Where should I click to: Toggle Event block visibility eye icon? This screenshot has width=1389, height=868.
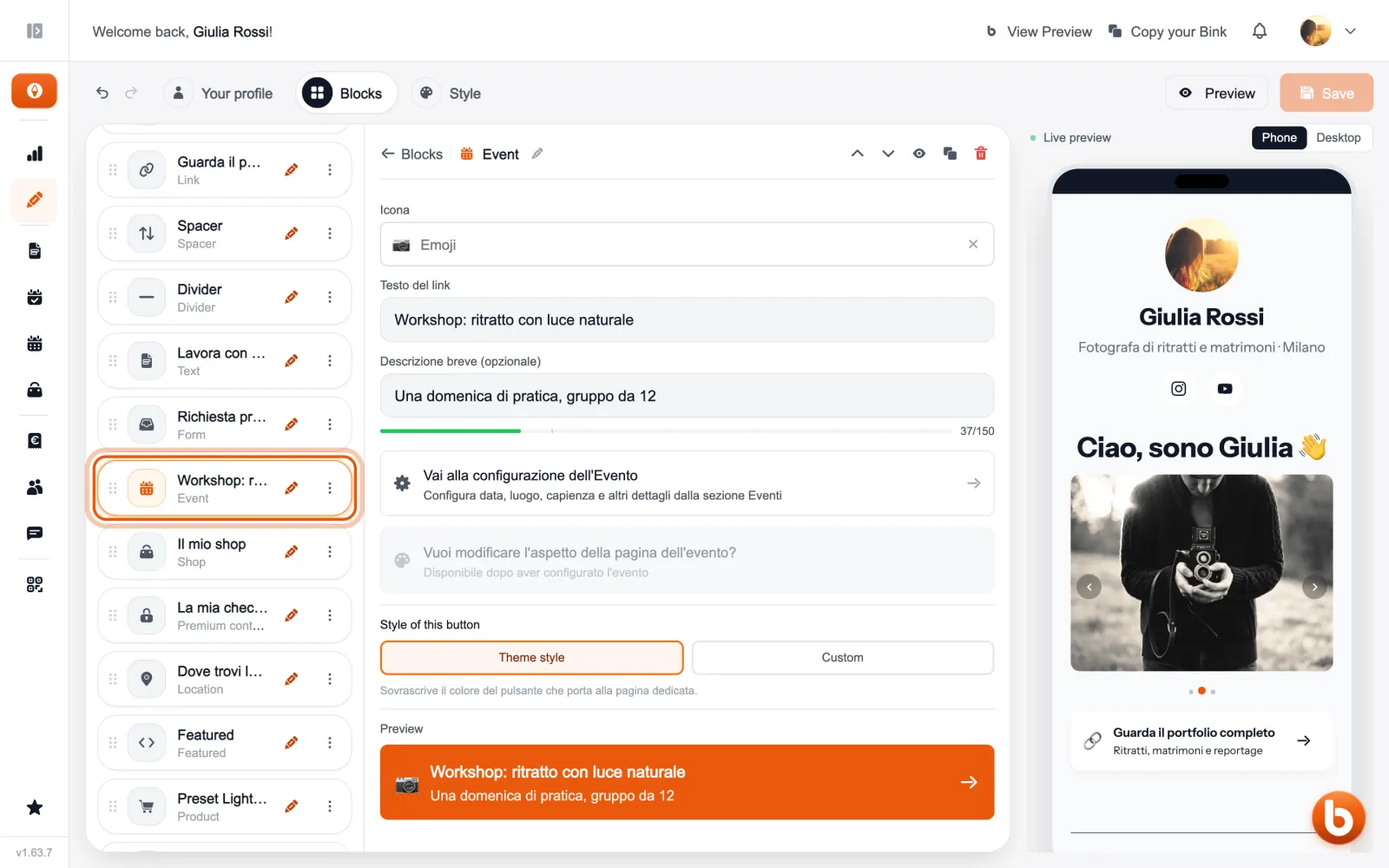pos(918,154)
